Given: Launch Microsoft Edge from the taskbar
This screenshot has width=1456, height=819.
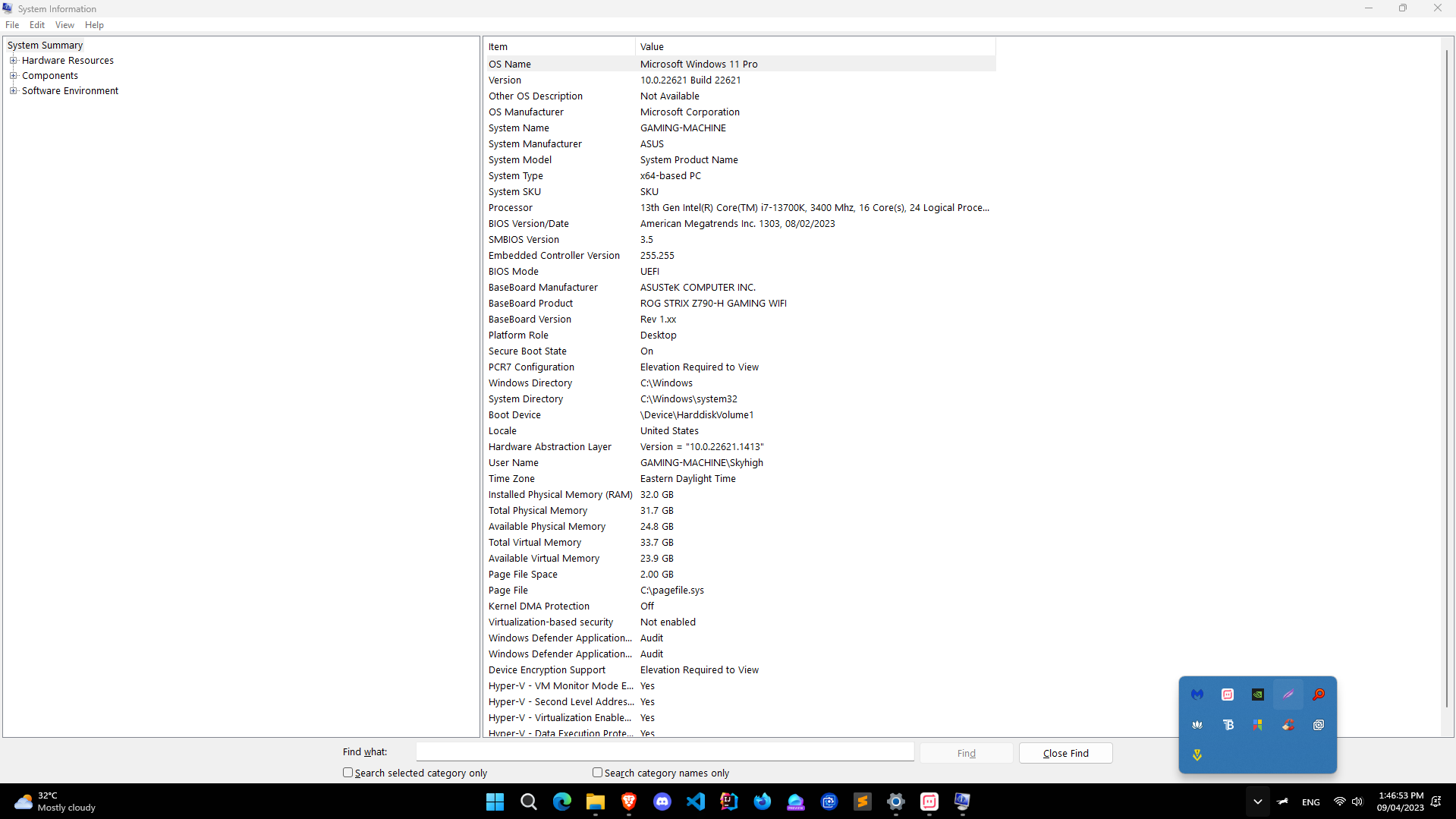Looking at the screenshot, I should pyautogui.click(x=562, y=802).
